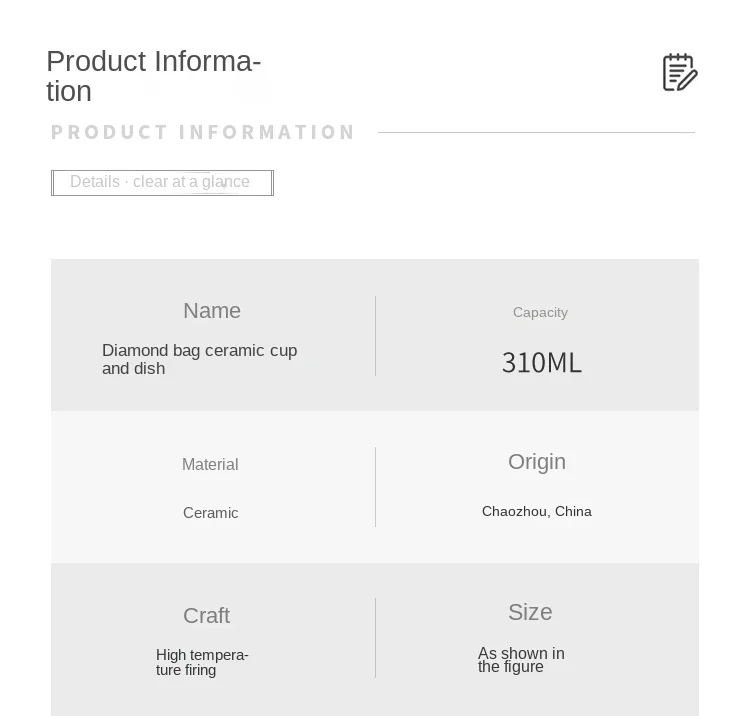Viewport: 750px width, 716px height.
Task: Click the 'Product Information' heading
Action: click(x=153, y=76)
